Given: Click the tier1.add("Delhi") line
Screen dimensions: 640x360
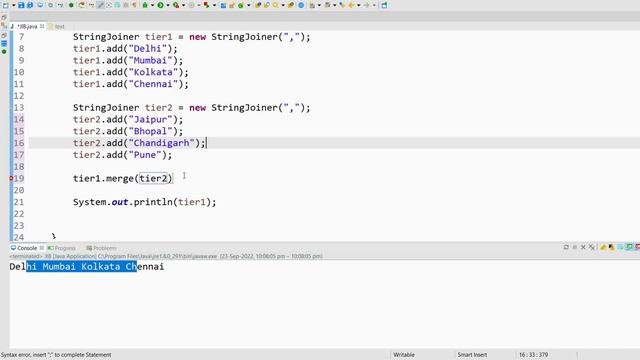Looking at the screenshot, I should (x=125, y=49).
